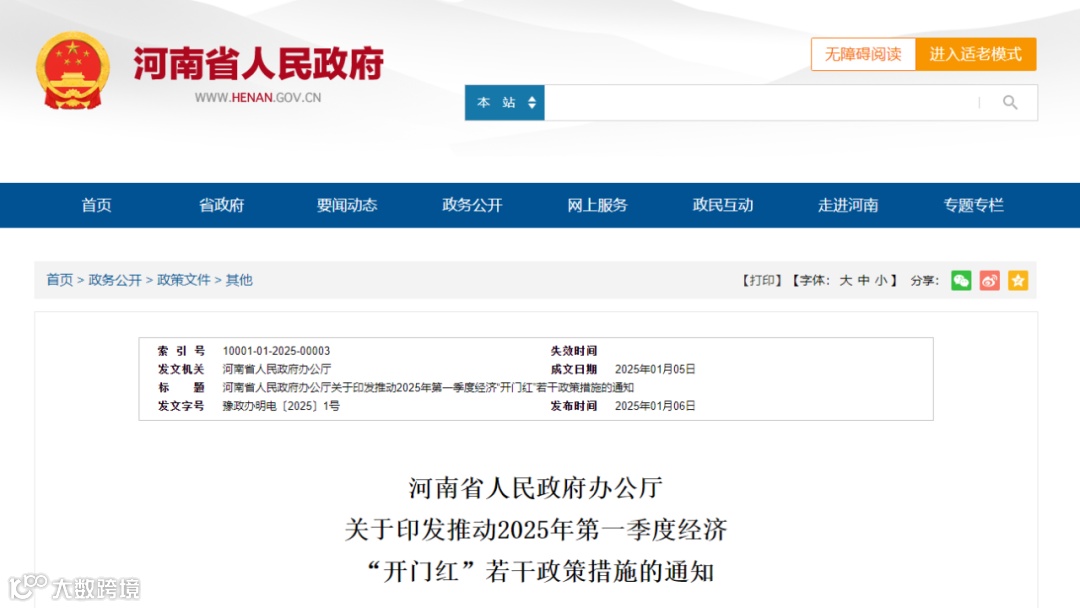Set font size to 大

pyautogui.click(x=846, y=280)
